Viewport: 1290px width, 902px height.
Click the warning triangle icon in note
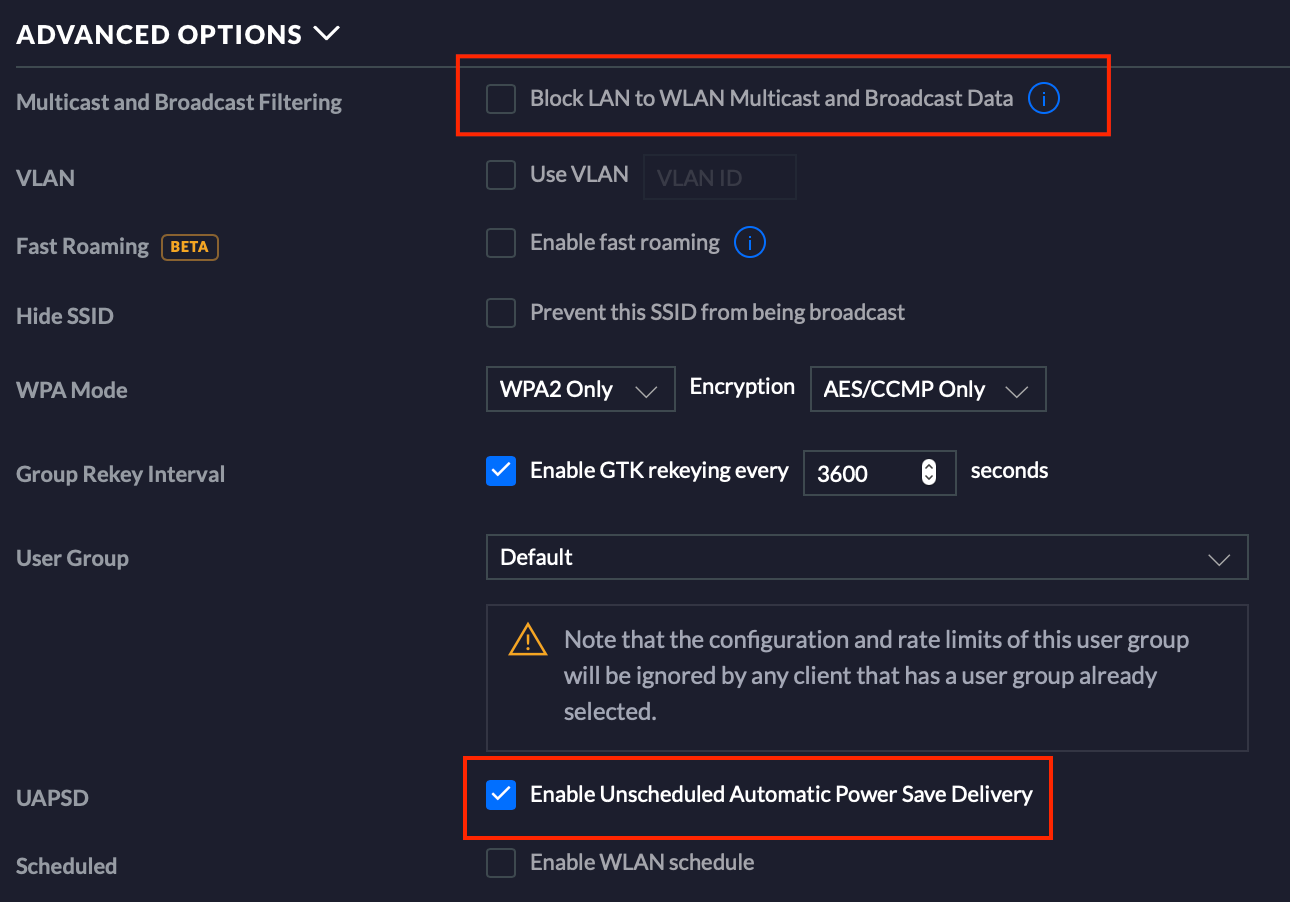527,640
